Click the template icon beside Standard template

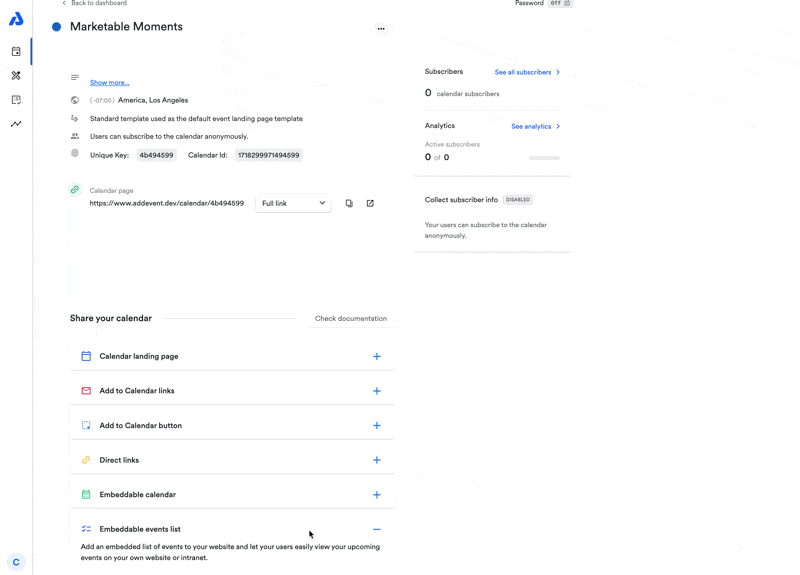(74, 118)
